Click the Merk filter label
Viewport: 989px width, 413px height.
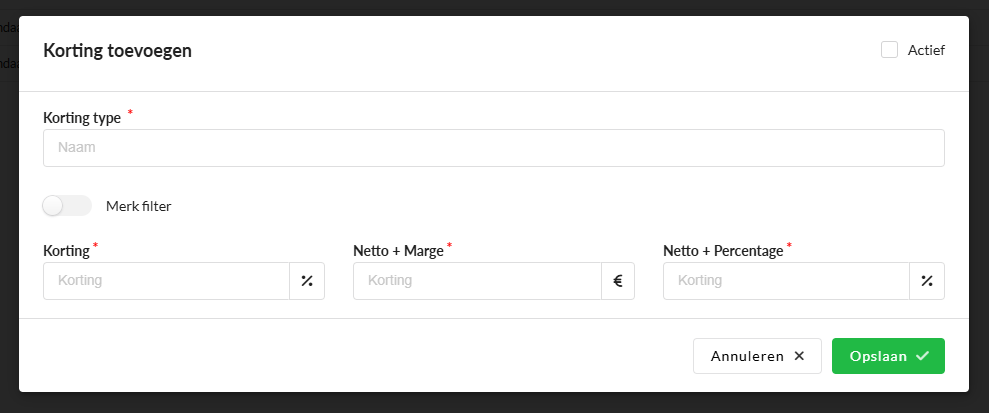[138, 206]
